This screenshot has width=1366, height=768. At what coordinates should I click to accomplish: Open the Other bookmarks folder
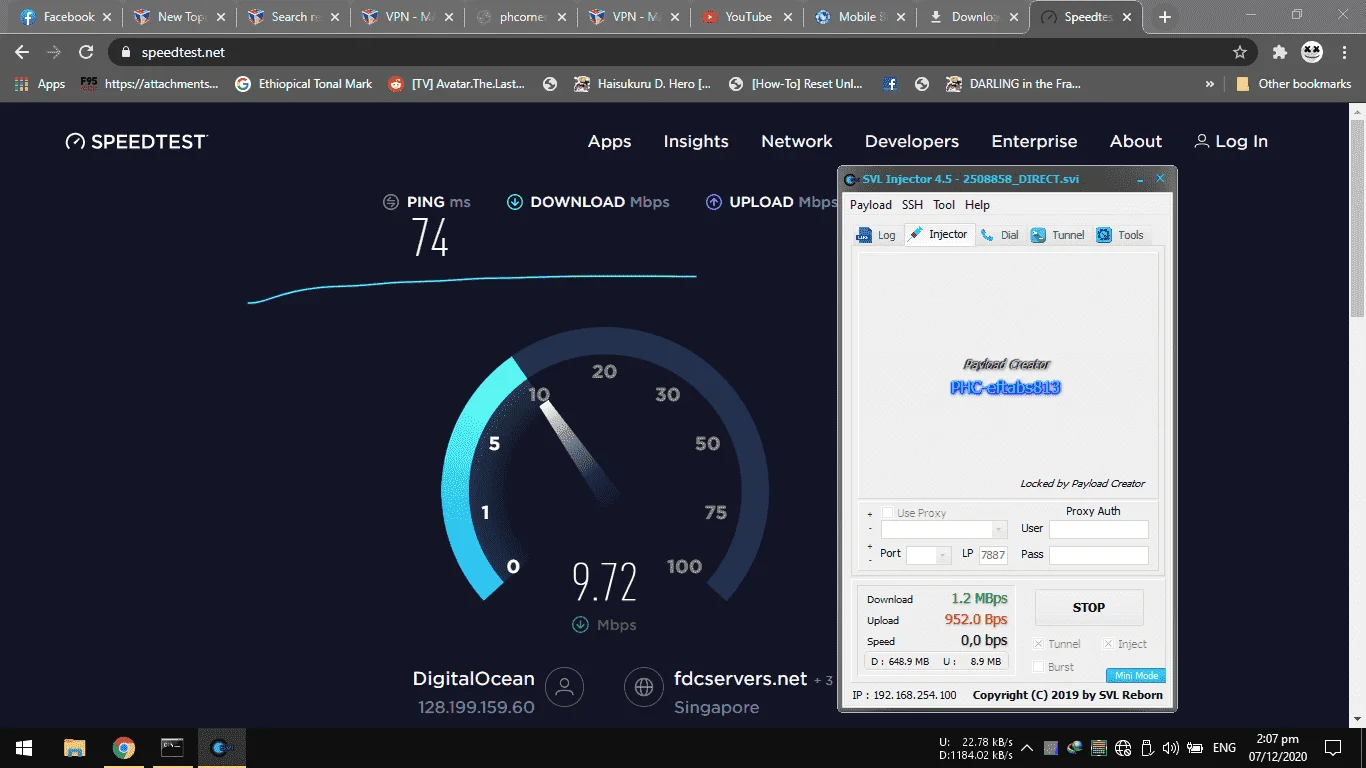point(1293,84)
